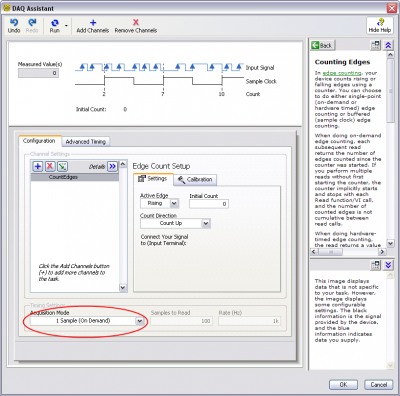
Task: Click the Input Signal diagram label
Action: click(260, 68)
